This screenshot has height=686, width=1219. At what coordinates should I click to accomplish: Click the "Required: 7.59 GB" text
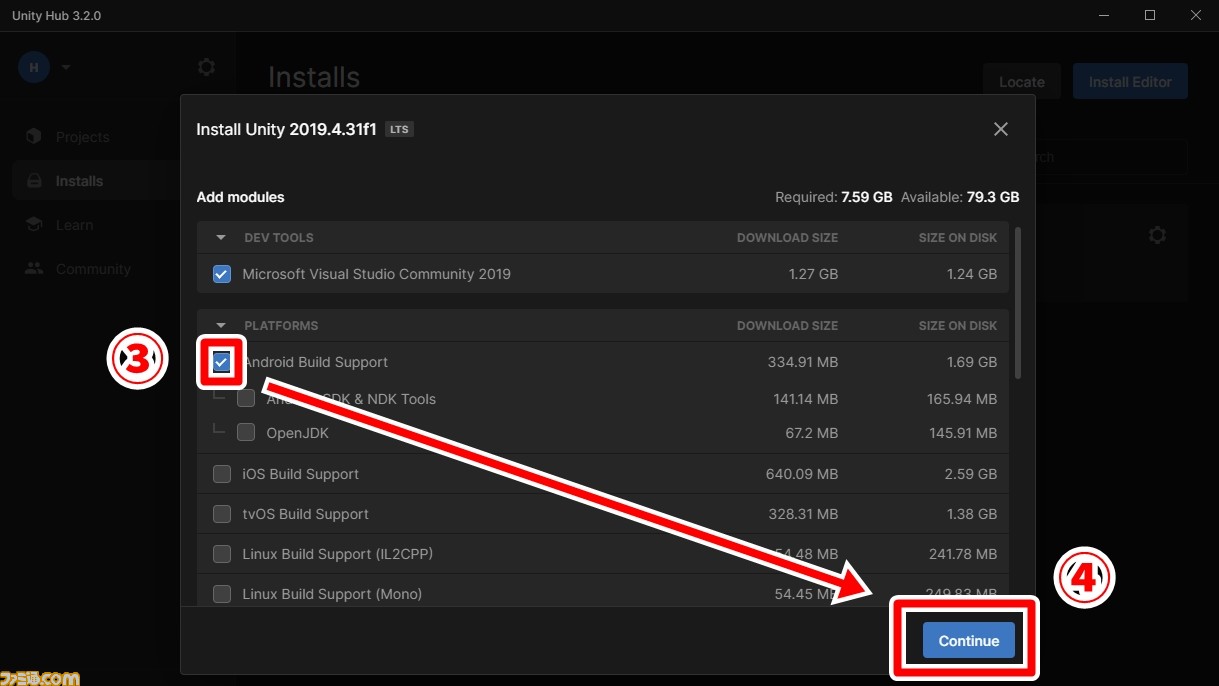tap(834, 197)
